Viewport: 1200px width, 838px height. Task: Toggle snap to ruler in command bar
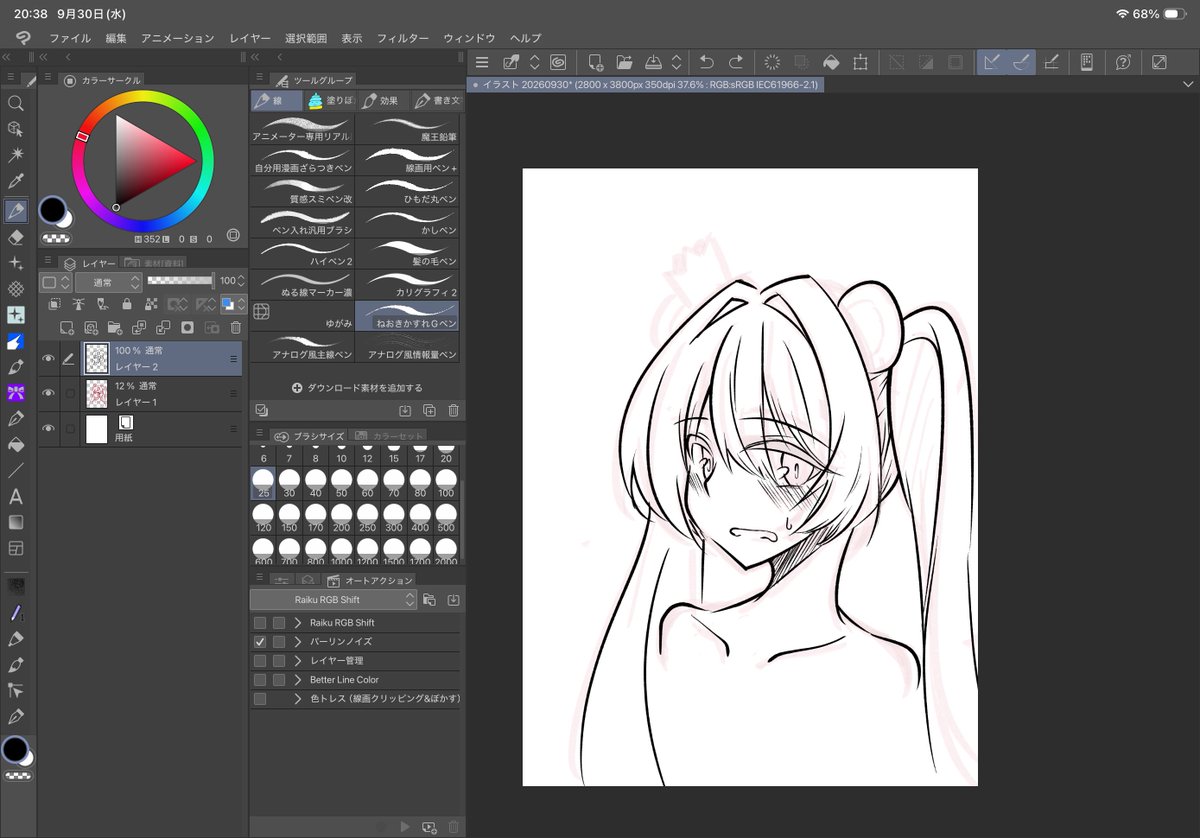[x=991, y=62]
